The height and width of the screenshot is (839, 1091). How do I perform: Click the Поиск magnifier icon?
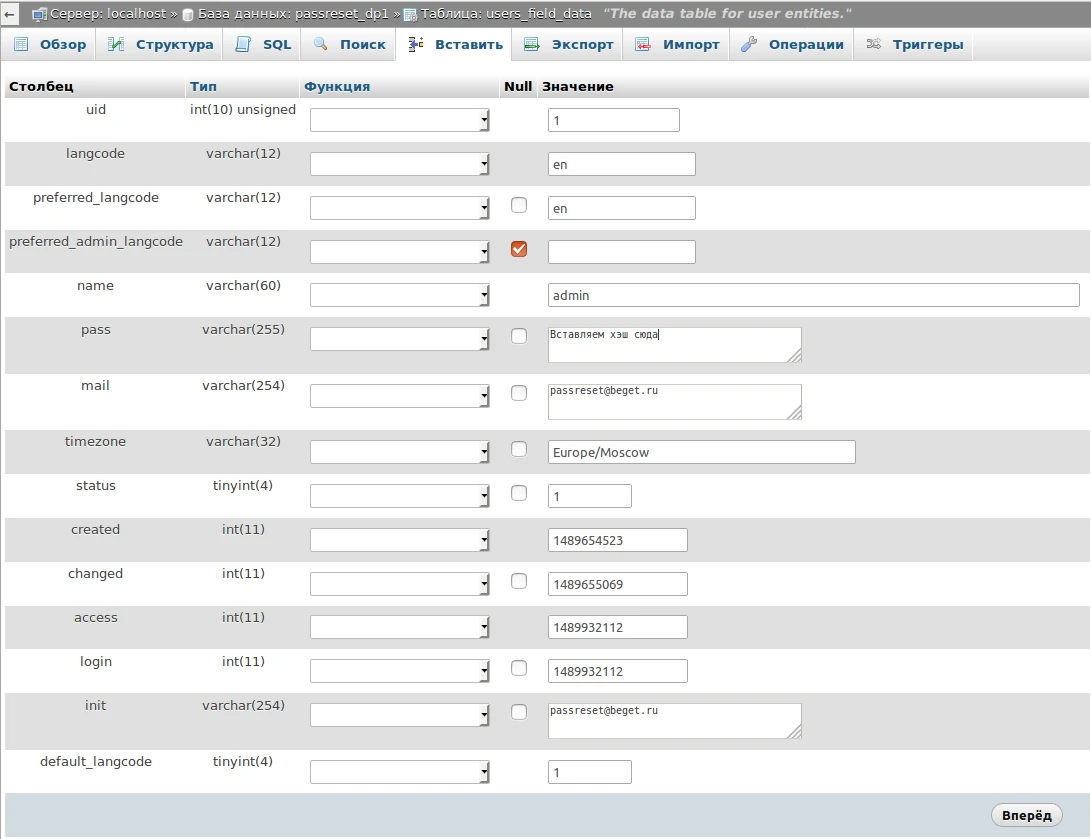[x=320, y=45]
